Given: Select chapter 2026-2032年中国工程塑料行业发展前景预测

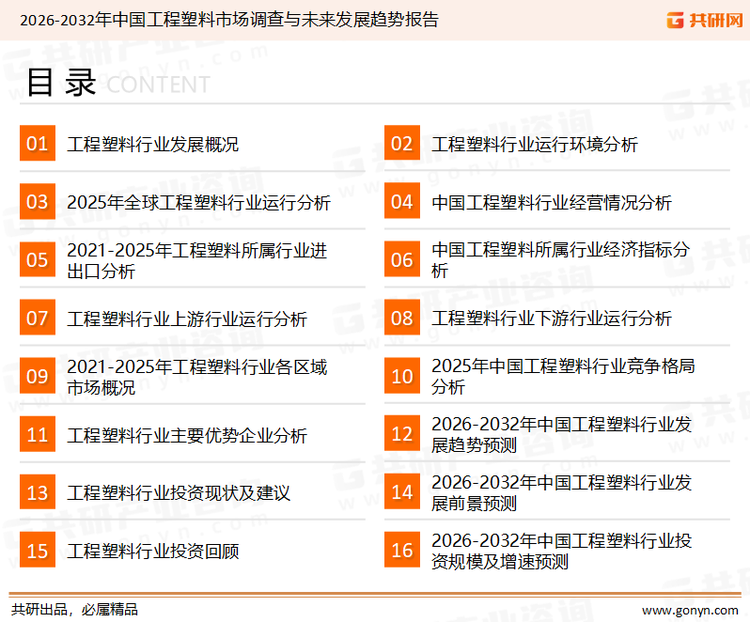Looking at the screenshot, I should pos(562,492).
